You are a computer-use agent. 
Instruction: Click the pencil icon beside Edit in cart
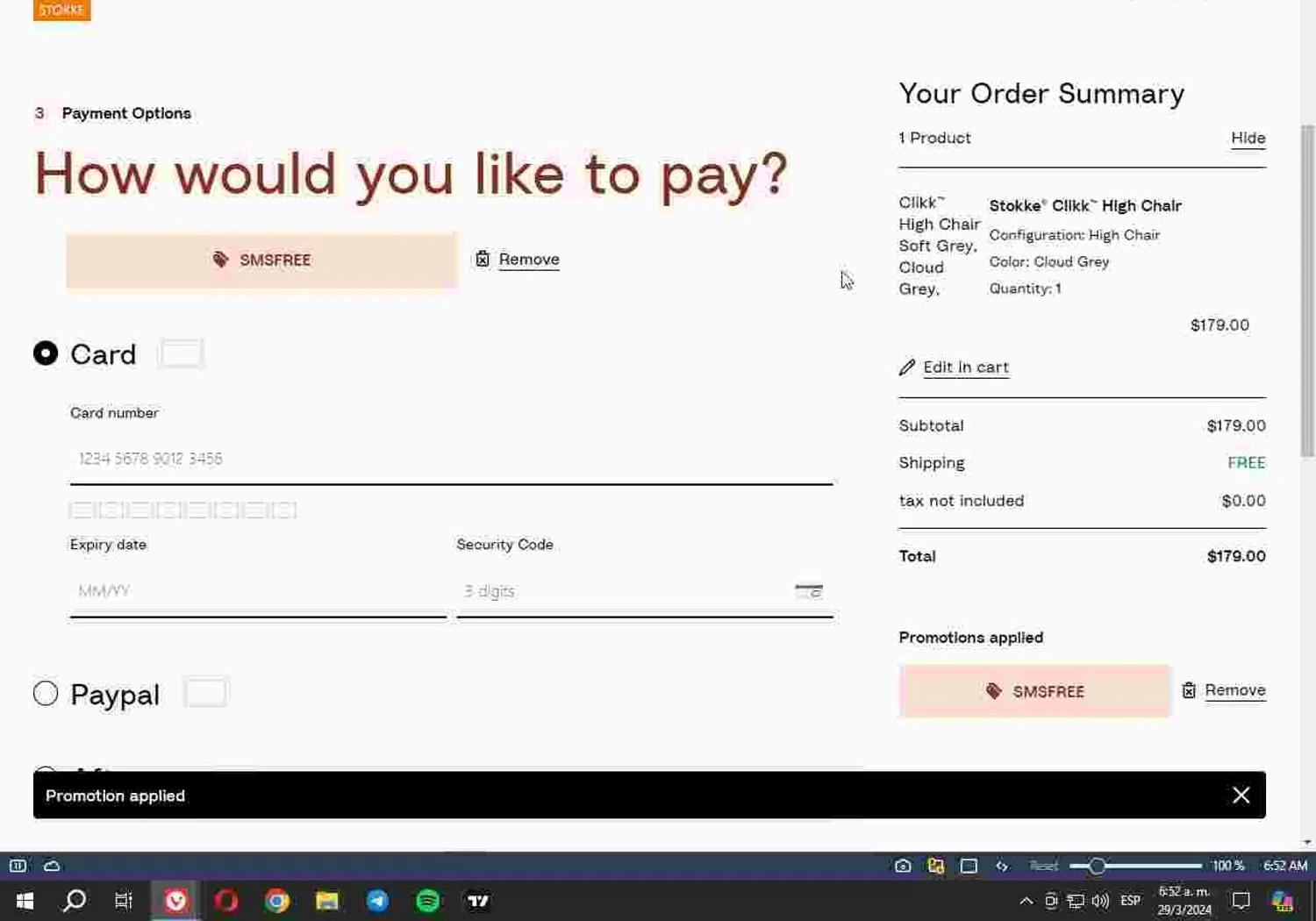(x=907, y=367)
